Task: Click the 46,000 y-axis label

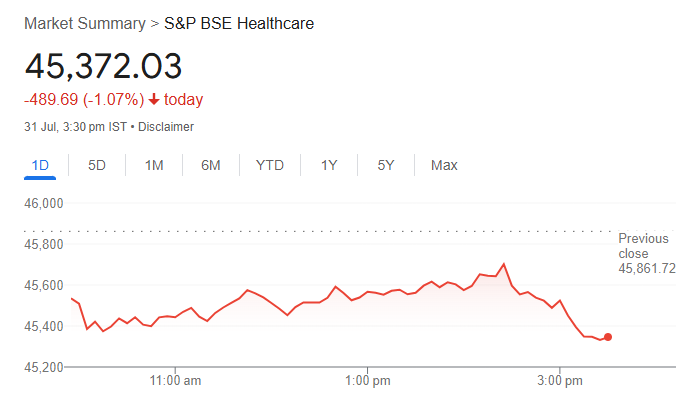Action: tap(44, 203)
